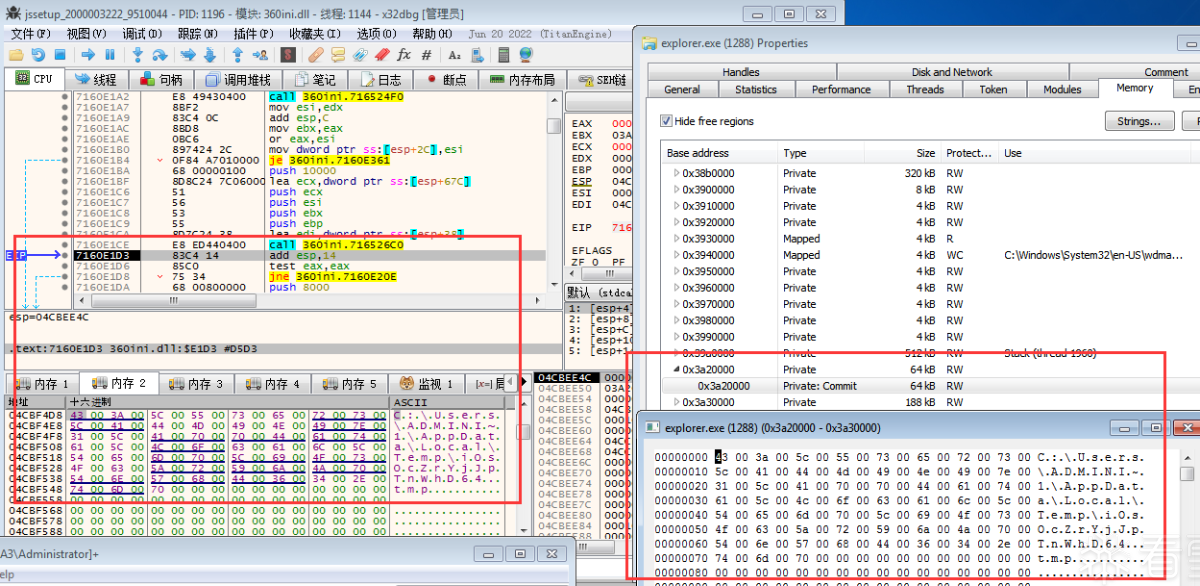Viewport: 1200px width, 586px height.
Task: Expand the 0x38b0000 memory region
Action: (676, 173)
